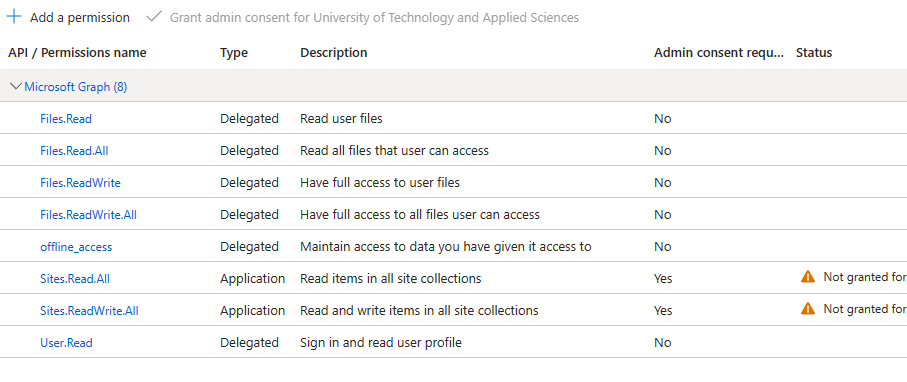Click the Type column header
The height and width of the screenshot is (382, 907).
click(234, 53)
